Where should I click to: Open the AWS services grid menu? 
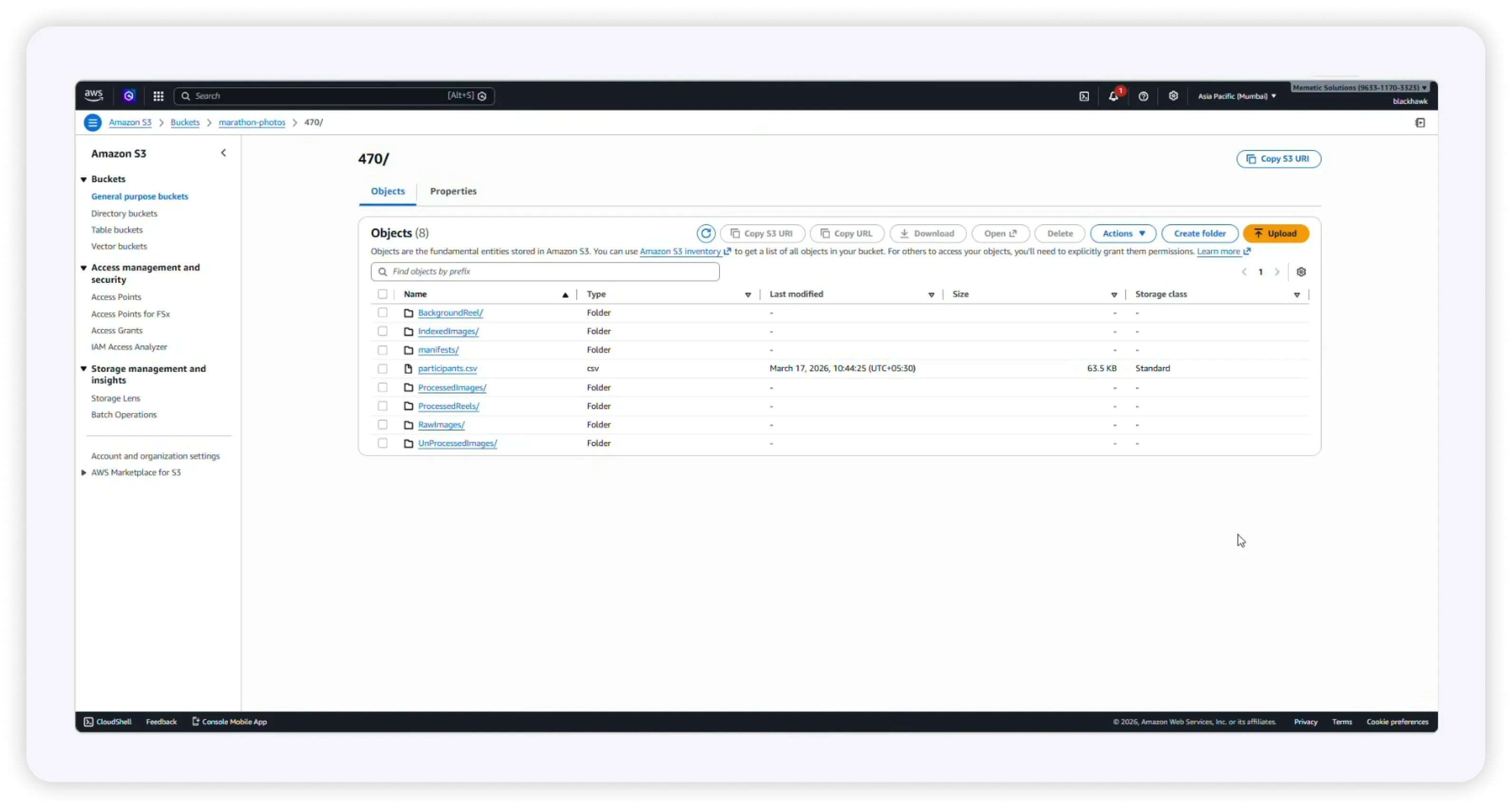[x=159, y=95]
